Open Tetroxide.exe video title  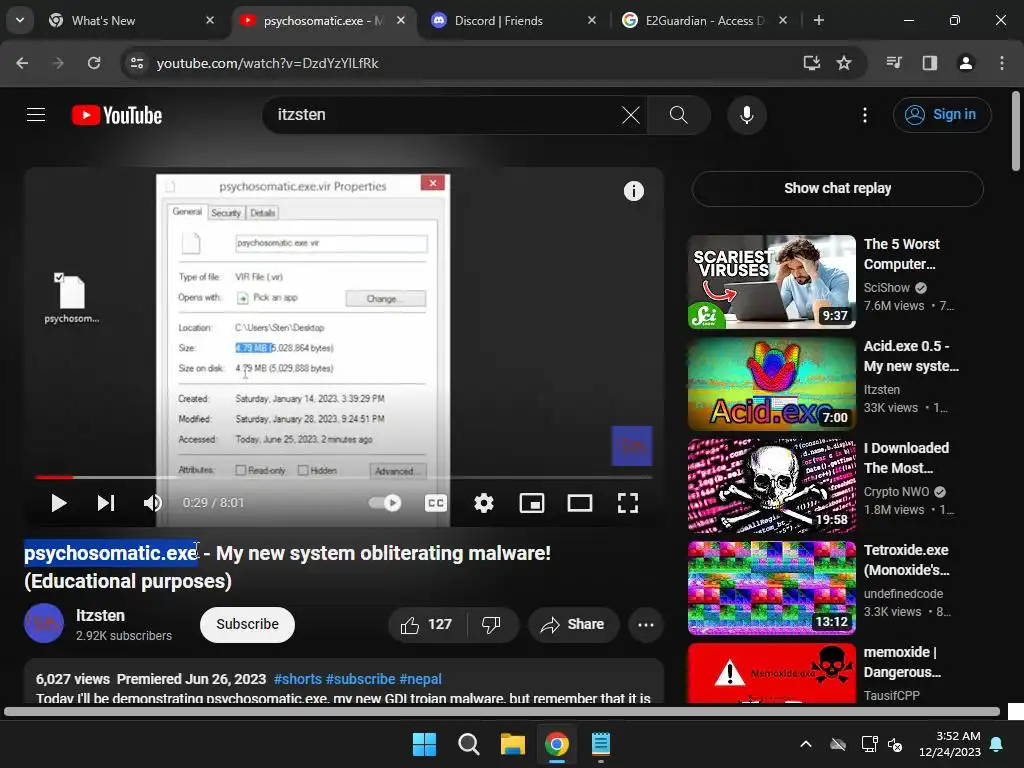tap(906, 560)
